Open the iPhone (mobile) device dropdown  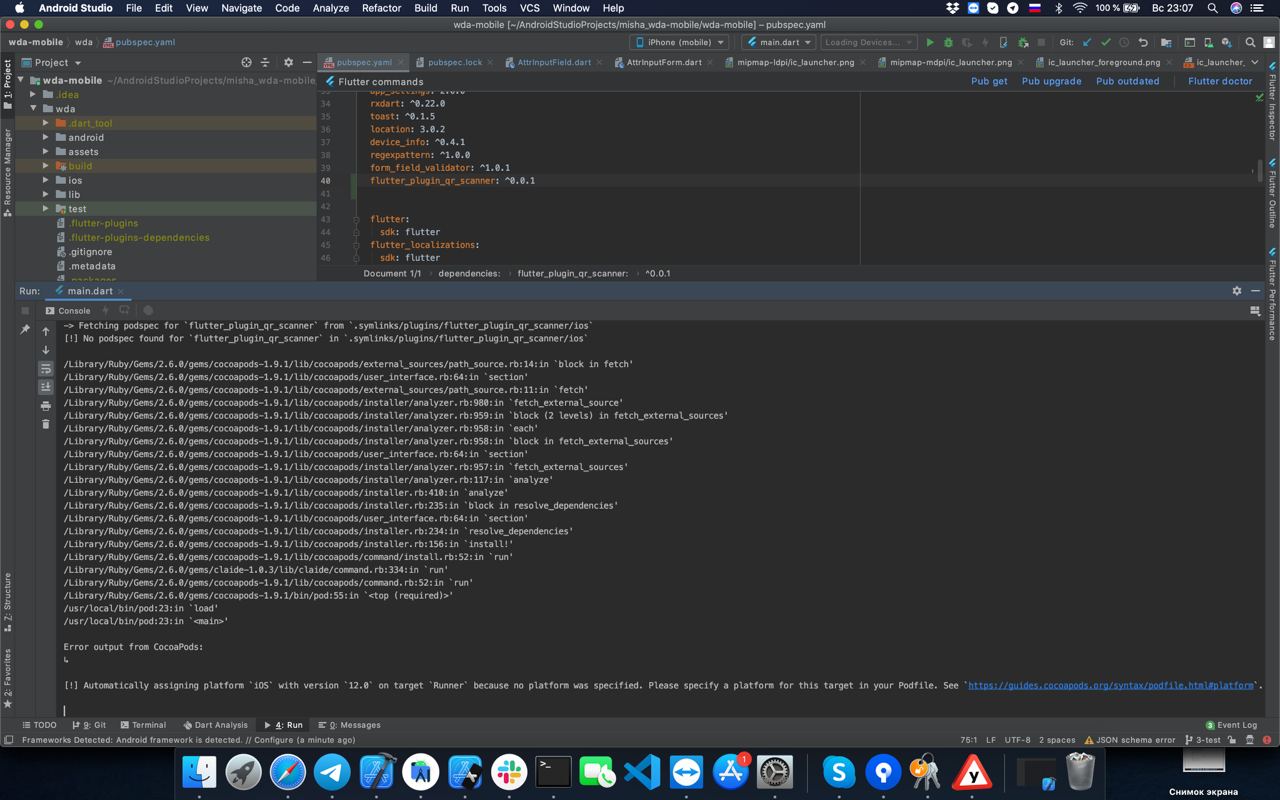[x=680, y=42]
